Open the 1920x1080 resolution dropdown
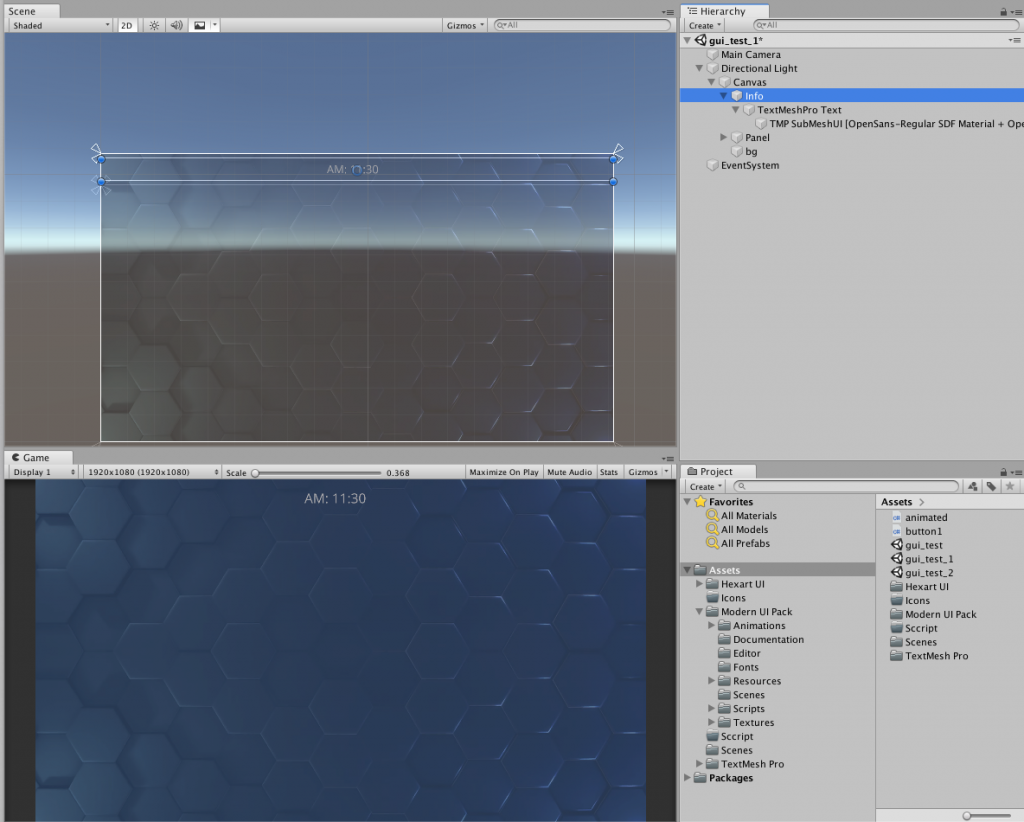The width and height of the screenshot is (1024, 822). pos(151,472)
